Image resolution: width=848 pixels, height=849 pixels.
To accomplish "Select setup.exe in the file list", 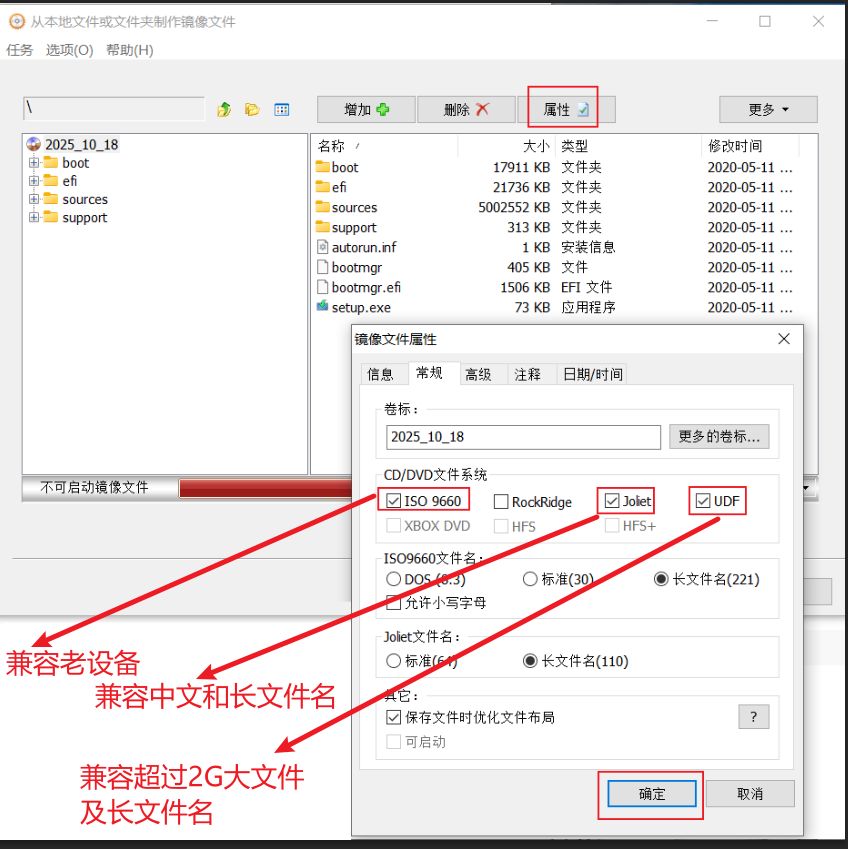I will [360, 307].
